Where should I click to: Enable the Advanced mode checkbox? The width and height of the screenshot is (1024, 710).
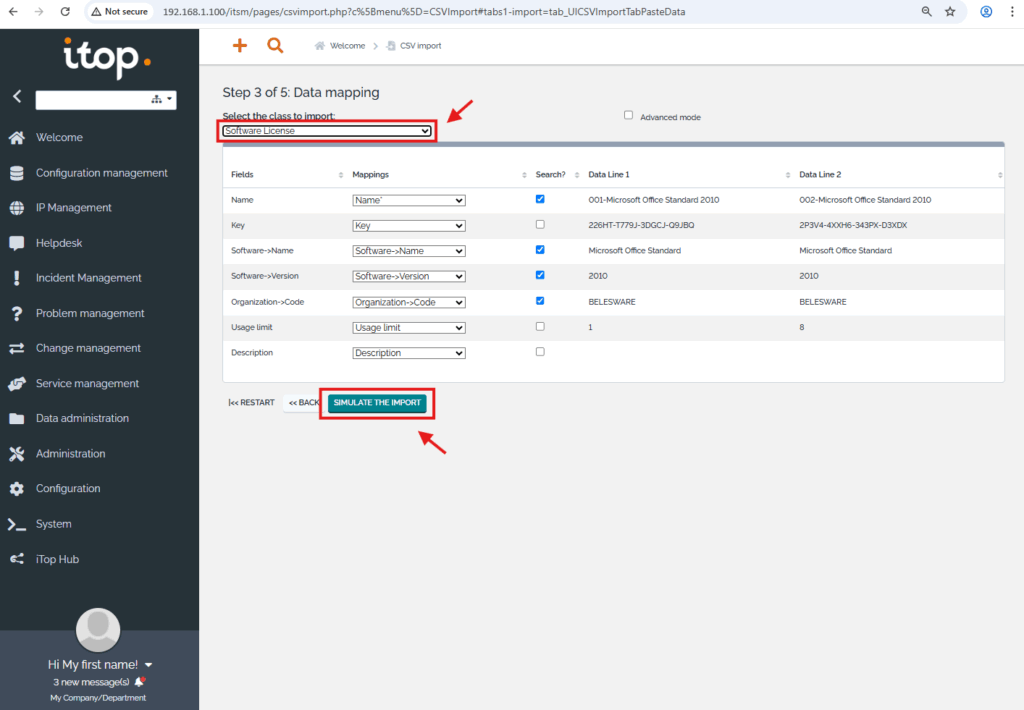pos(629,116)
